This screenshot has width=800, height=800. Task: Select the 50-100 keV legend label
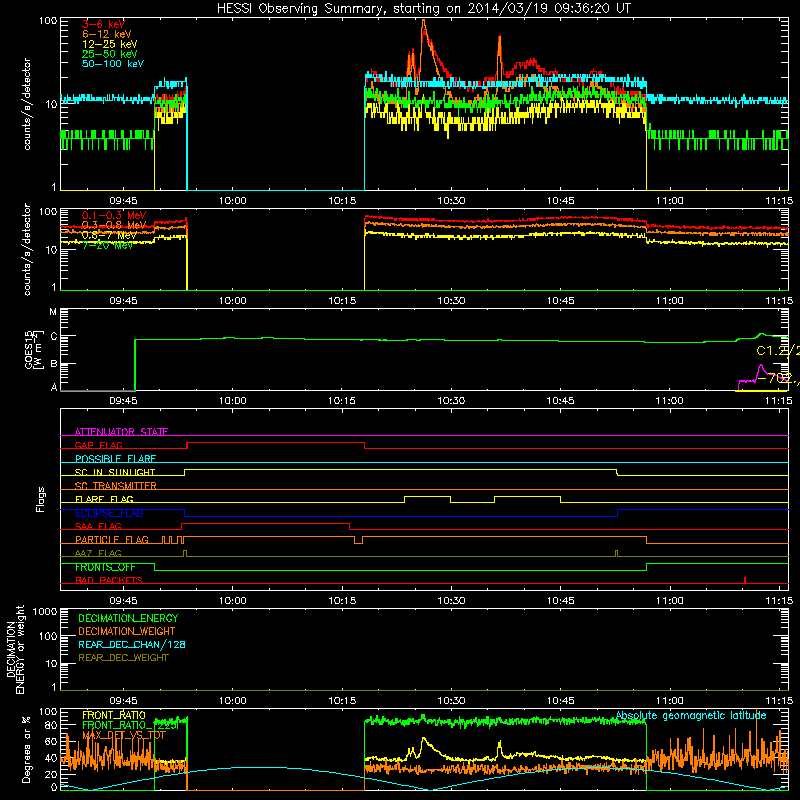click(113, 64)
